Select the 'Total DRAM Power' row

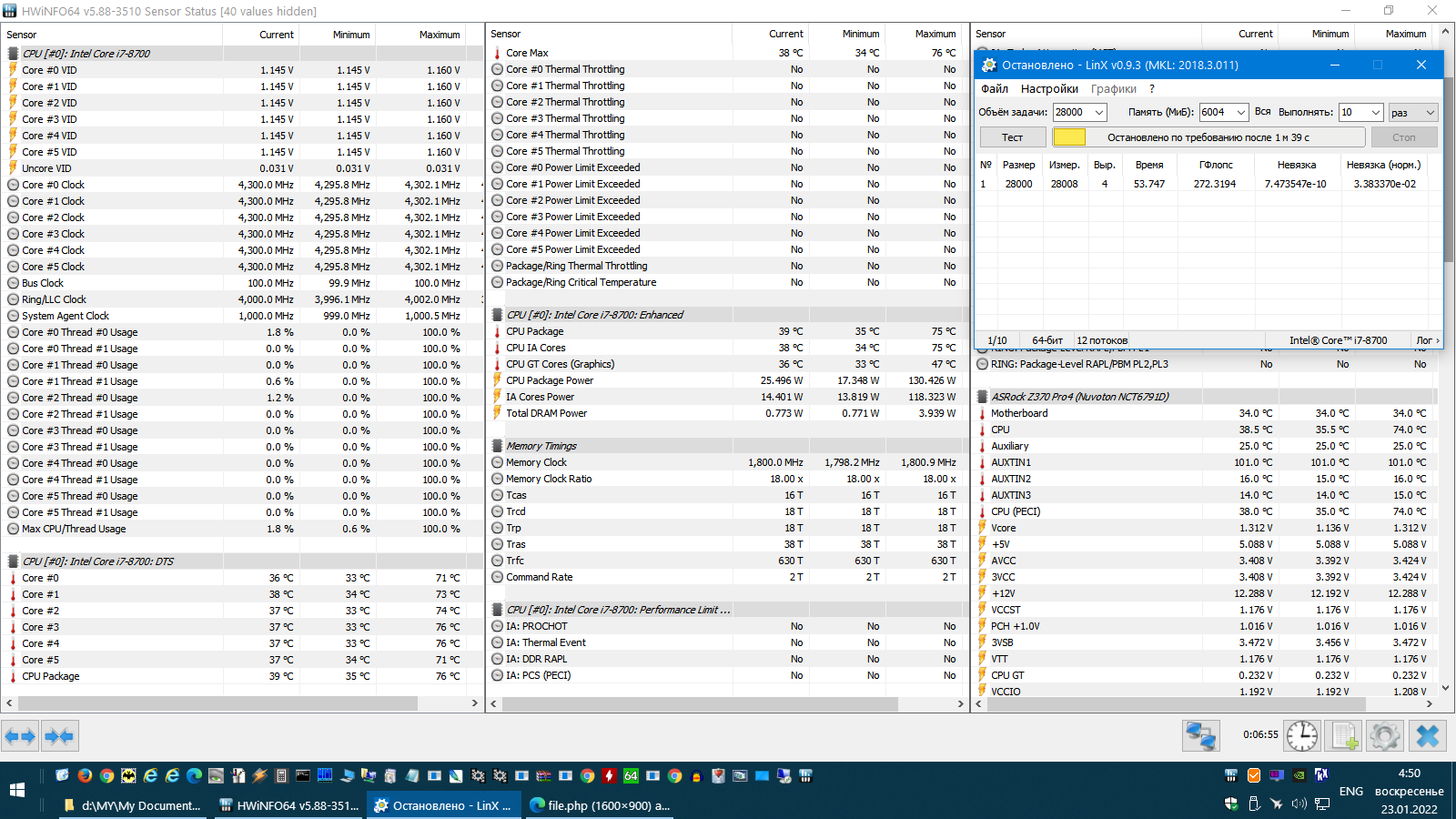pos(728,413)
